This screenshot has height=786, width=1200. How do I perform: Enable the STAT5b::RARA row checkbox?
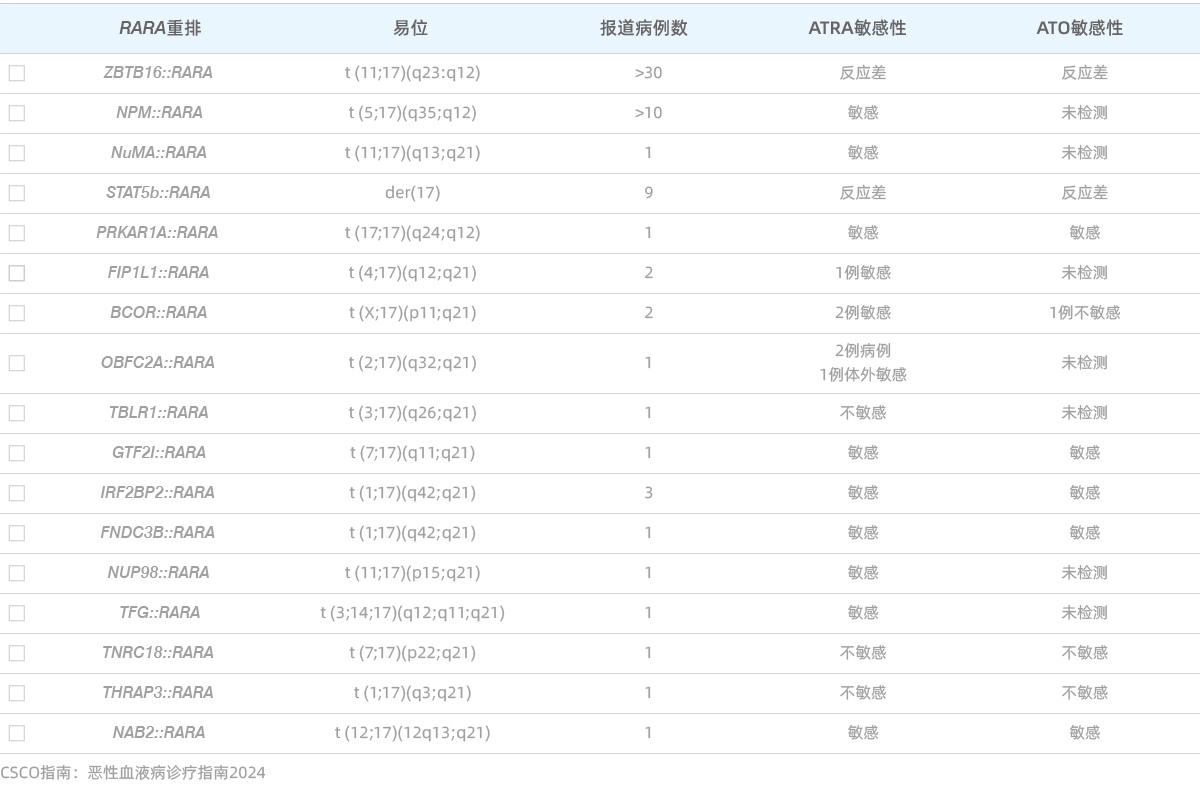click(x=17, y=193)
